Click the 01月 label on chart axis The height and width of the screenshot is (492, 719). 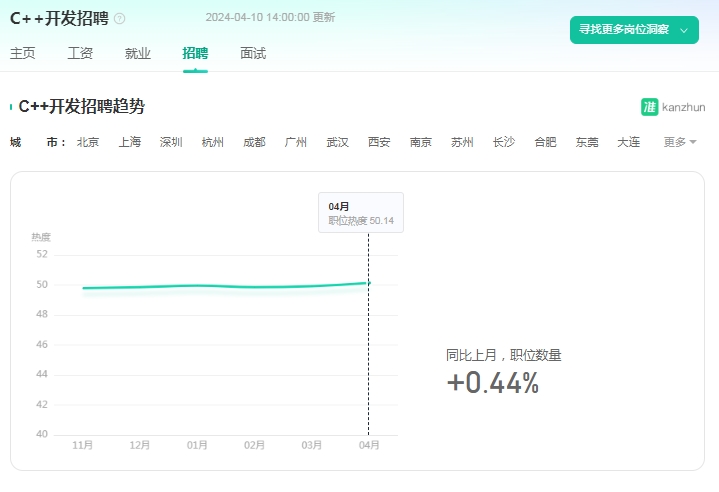[x=197, y=445]
